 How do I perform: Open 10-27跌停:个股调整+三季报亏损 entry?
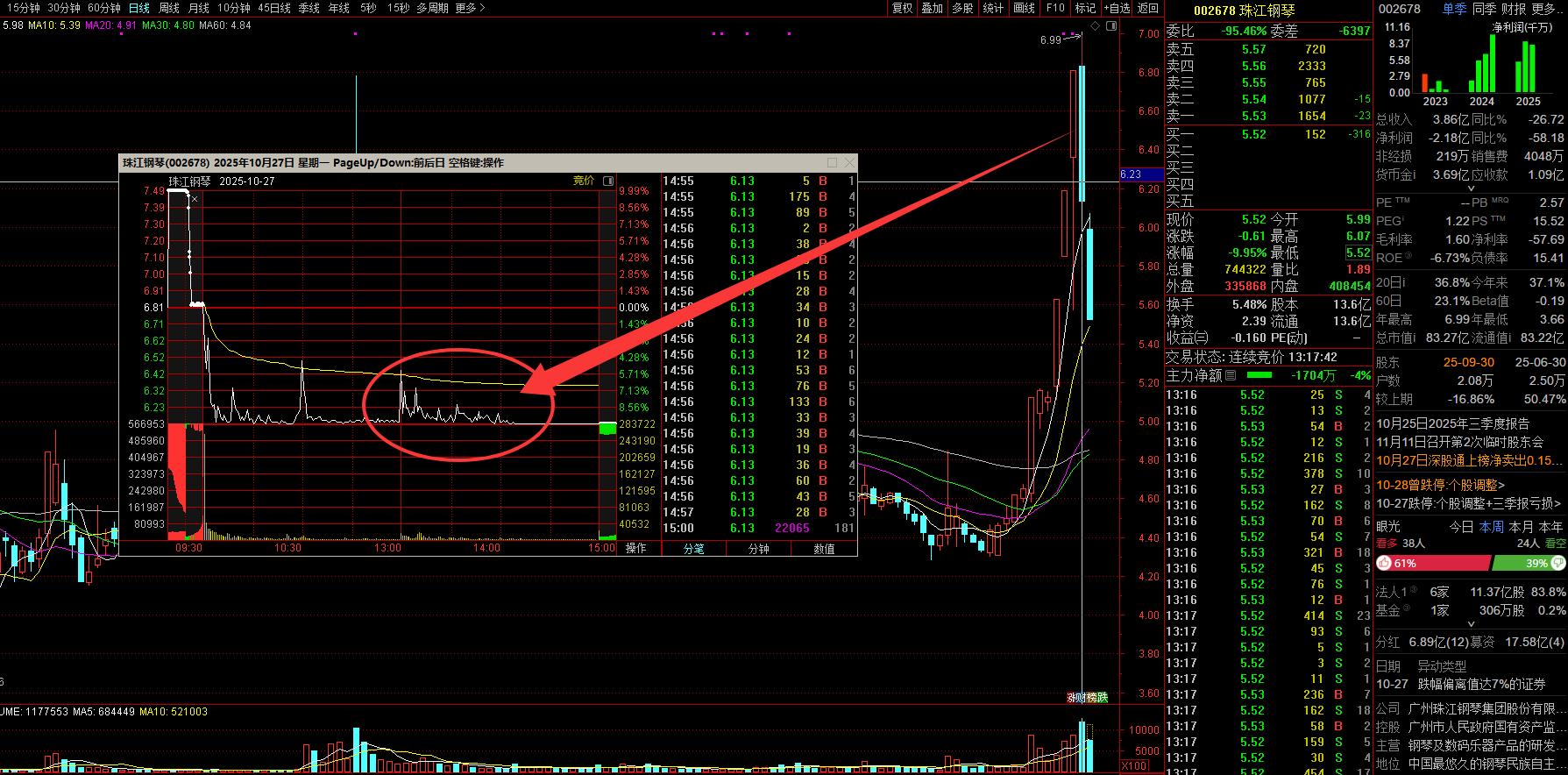point(1469,503)
